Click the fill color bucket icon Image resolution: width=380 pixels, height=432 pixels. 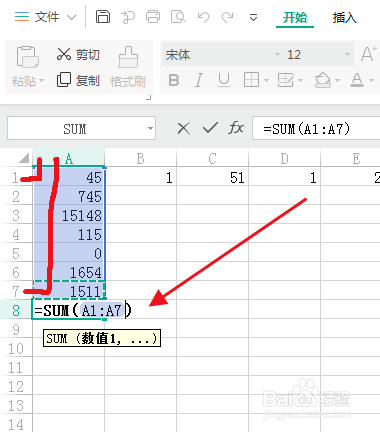[323, 80]
